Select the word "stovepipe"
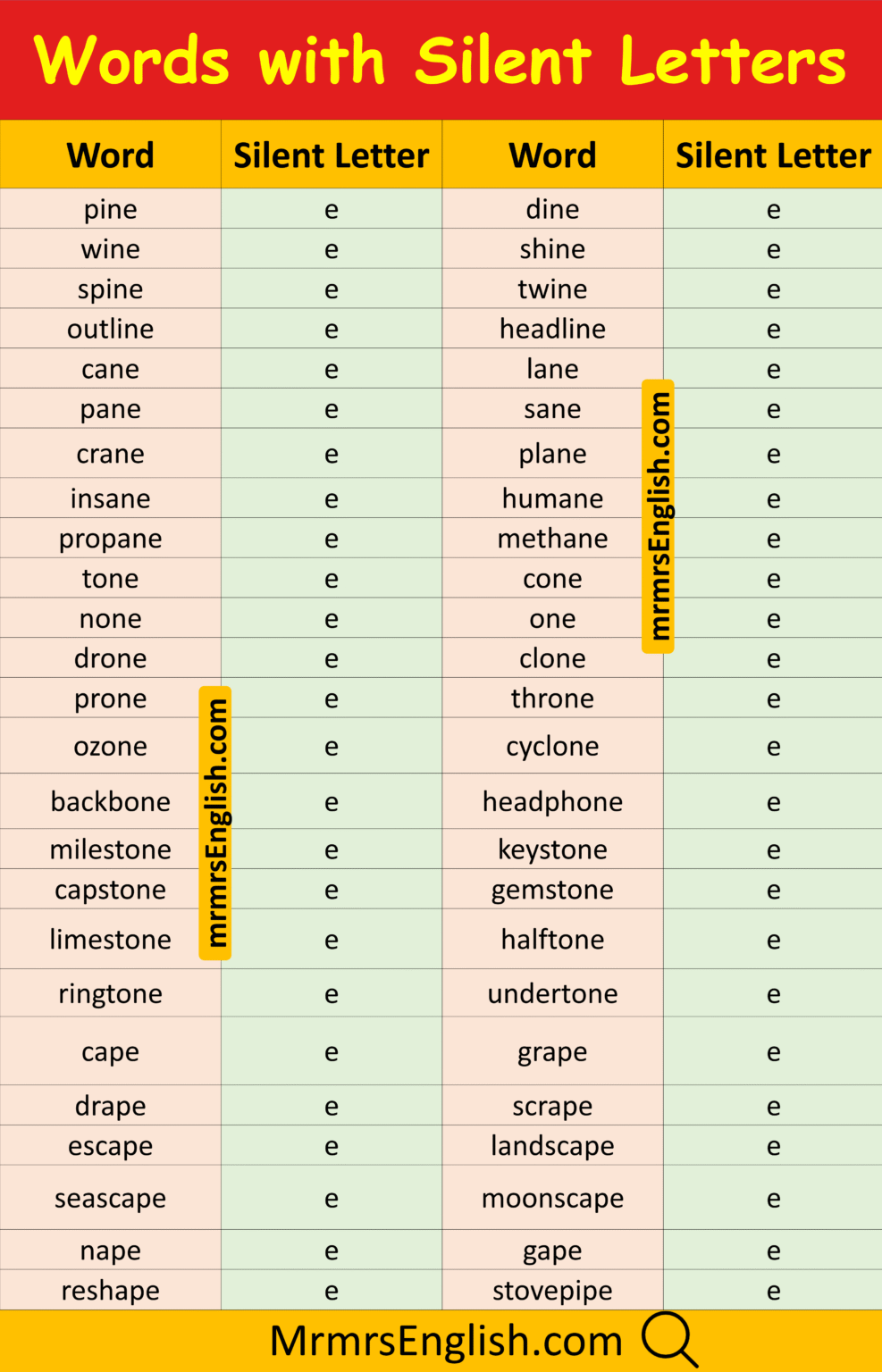 (x=552, y=1290)
